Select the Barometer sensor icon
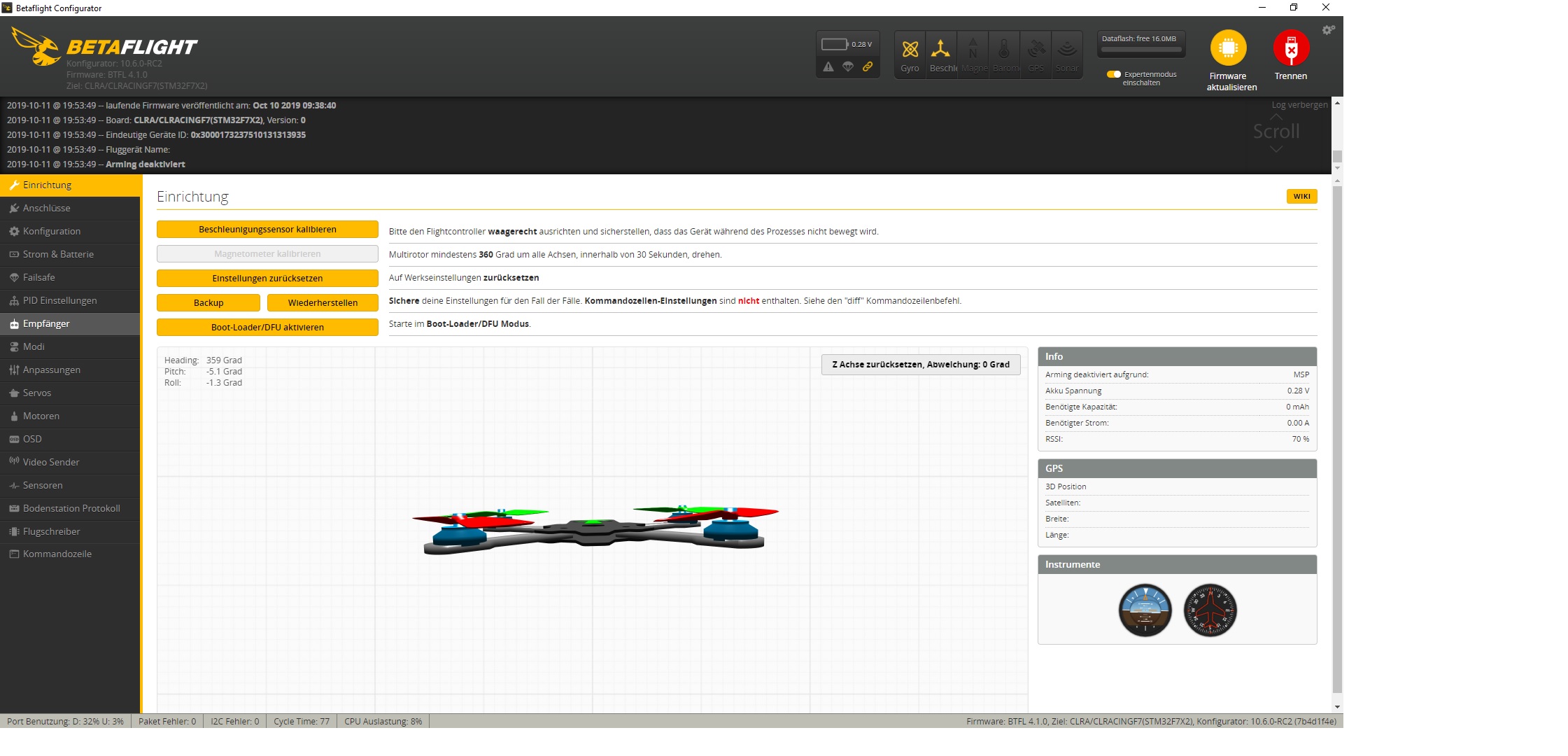Viewport: 1568px width, 756px height. pyautogui.click(x=1004, y=49)
